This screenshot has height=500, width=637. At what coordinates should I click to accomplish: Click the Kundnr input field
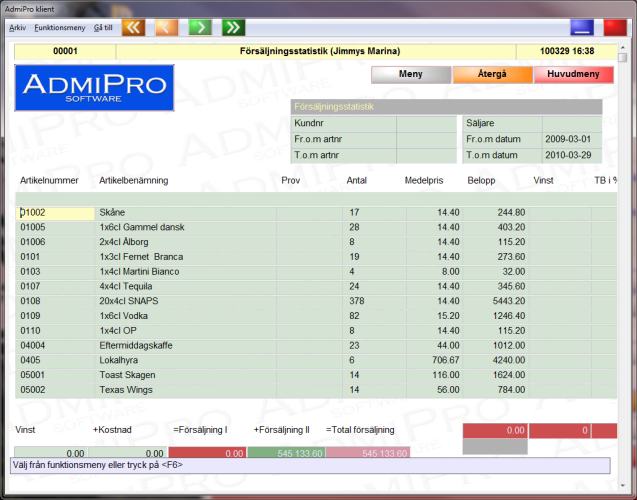(x=427, y=123)
